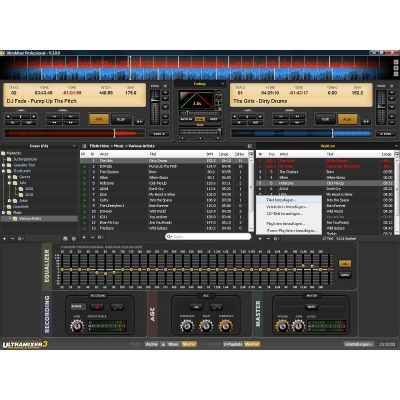Click the search field below the archive list
Screen dimensions: 400x400
click(x=208, y=236)
